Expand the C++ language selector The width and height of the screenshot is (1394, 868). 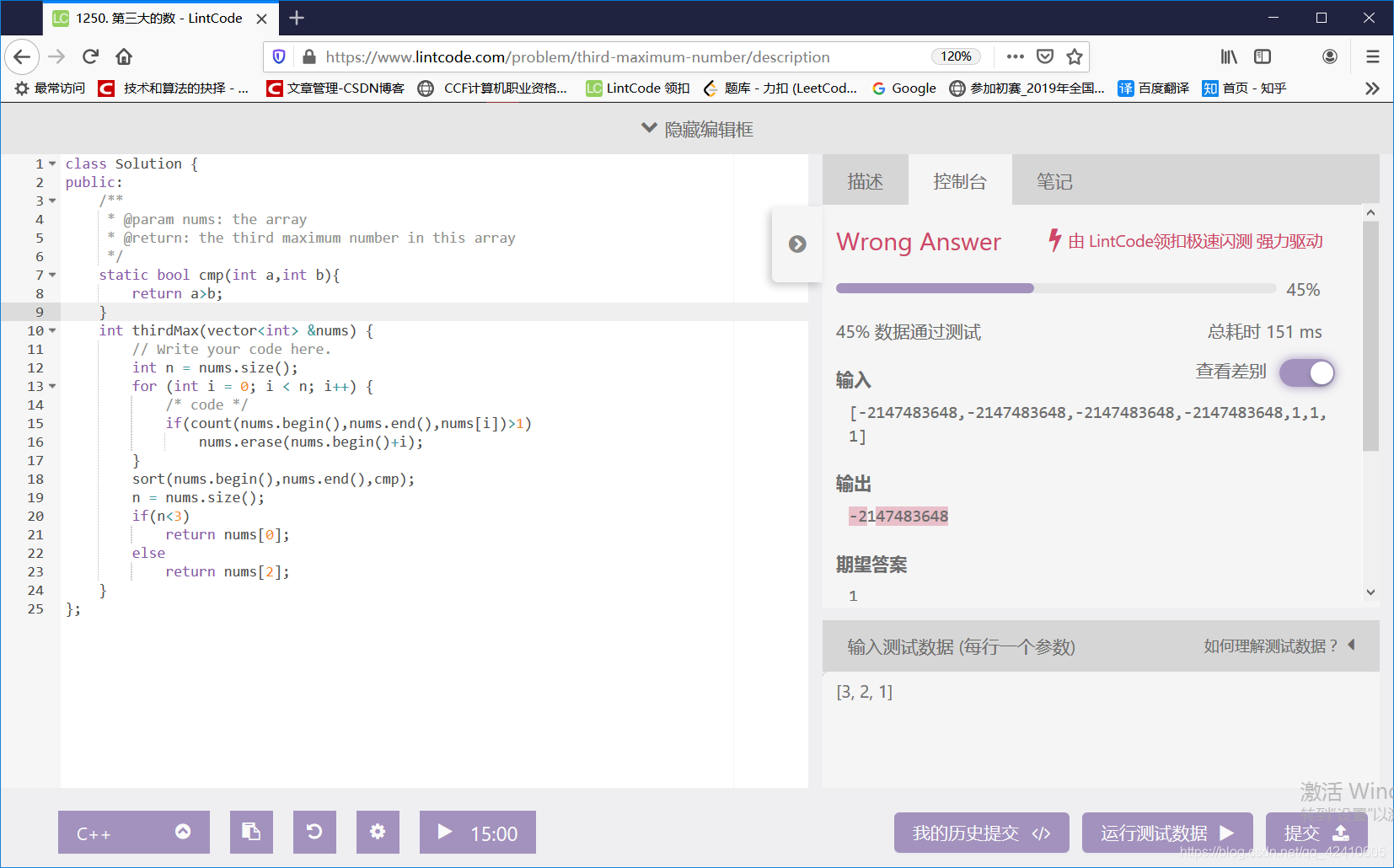133,833
